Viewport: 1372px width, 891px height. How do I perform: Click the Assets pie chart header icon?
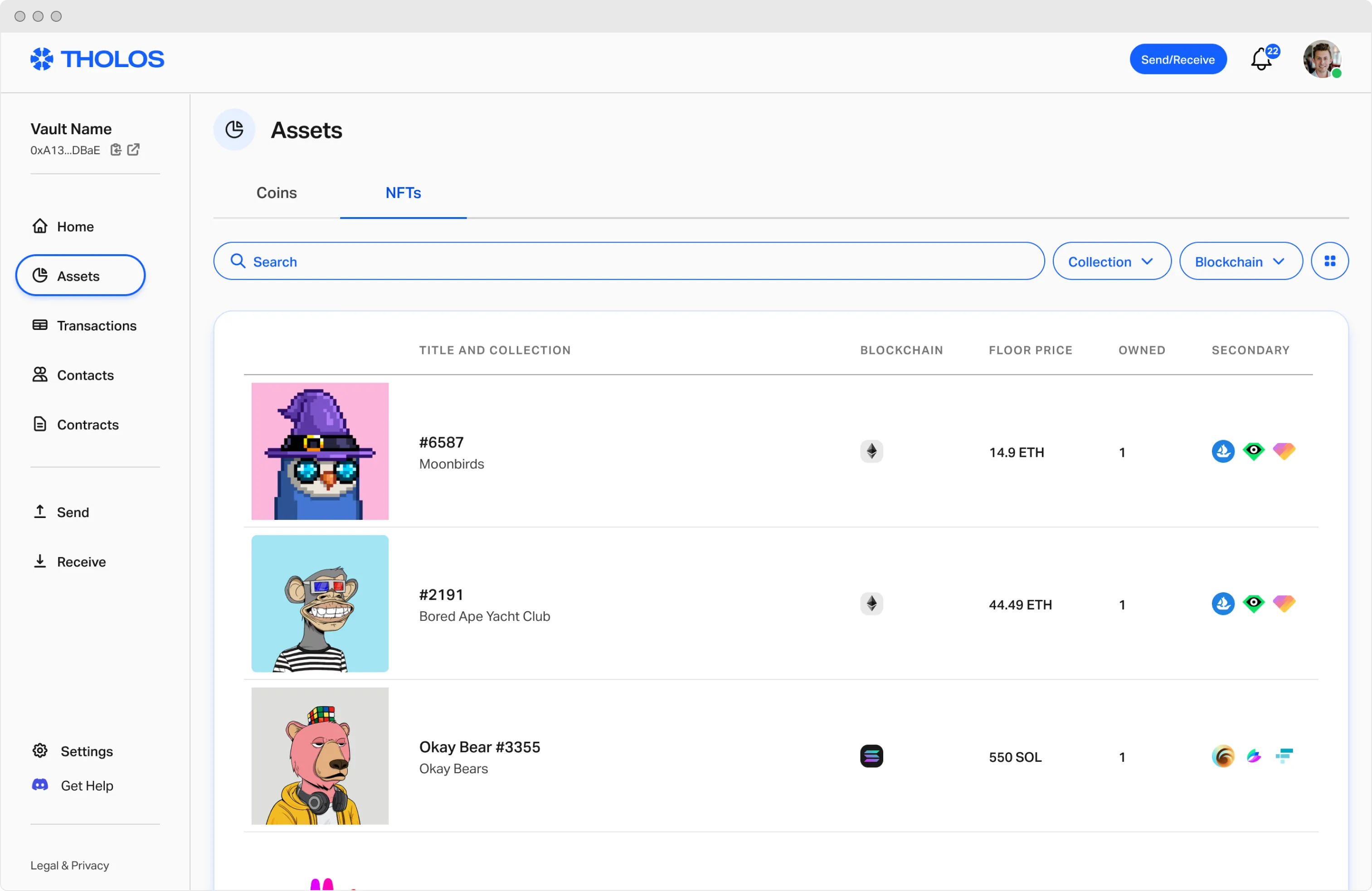234,130
